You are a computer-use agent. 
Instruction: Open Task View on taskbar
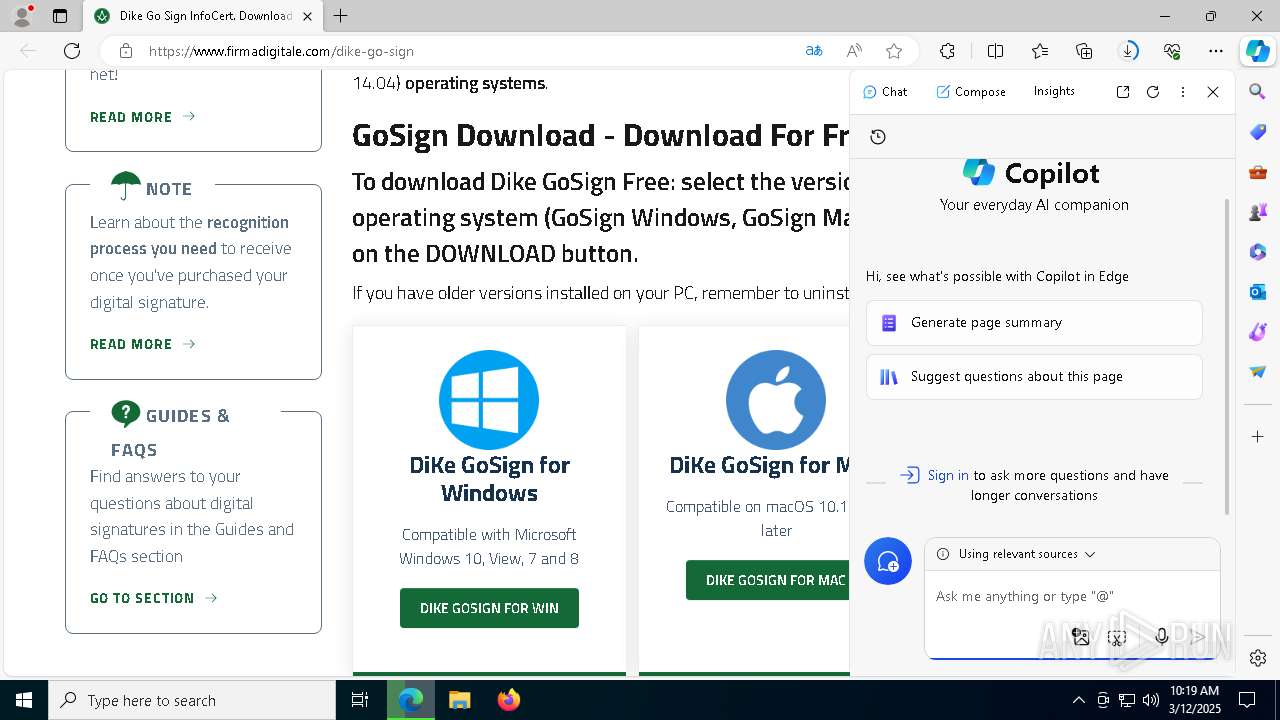(x=360, y=700)
